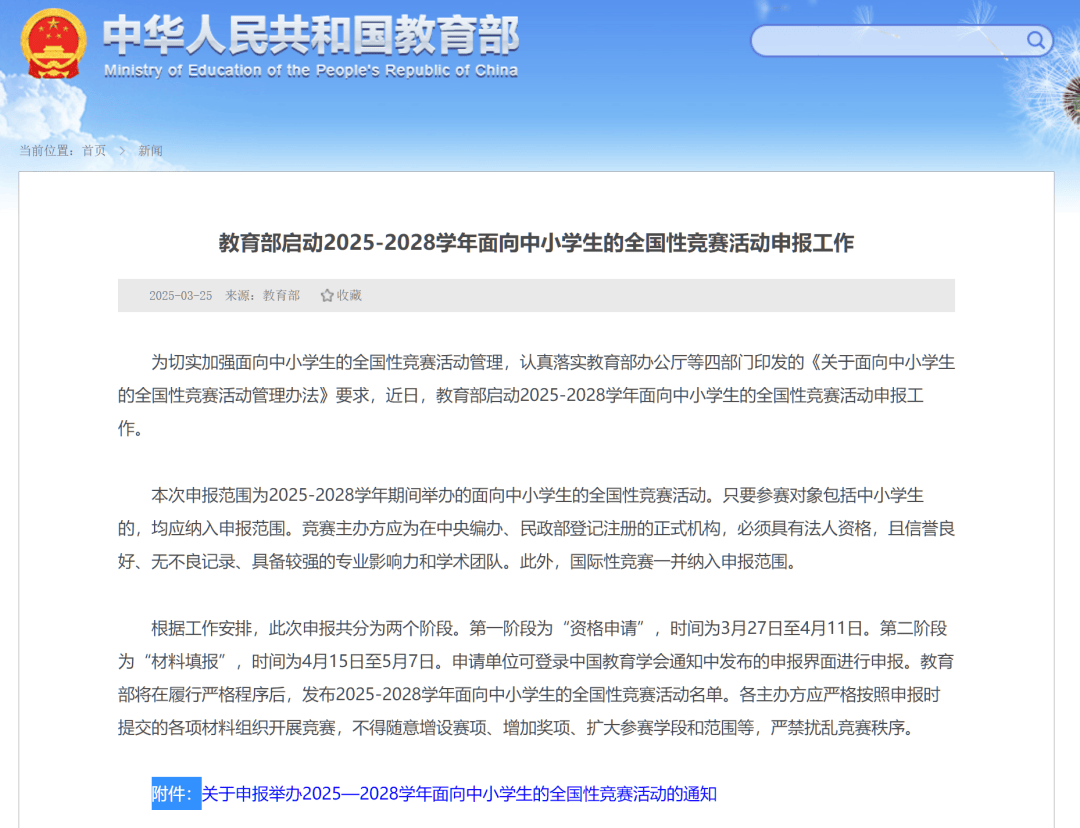The height and width of the screenshot is (828, 1080).
Task: Click the English subtitle Ministry of Education
Action: point(311,70)
